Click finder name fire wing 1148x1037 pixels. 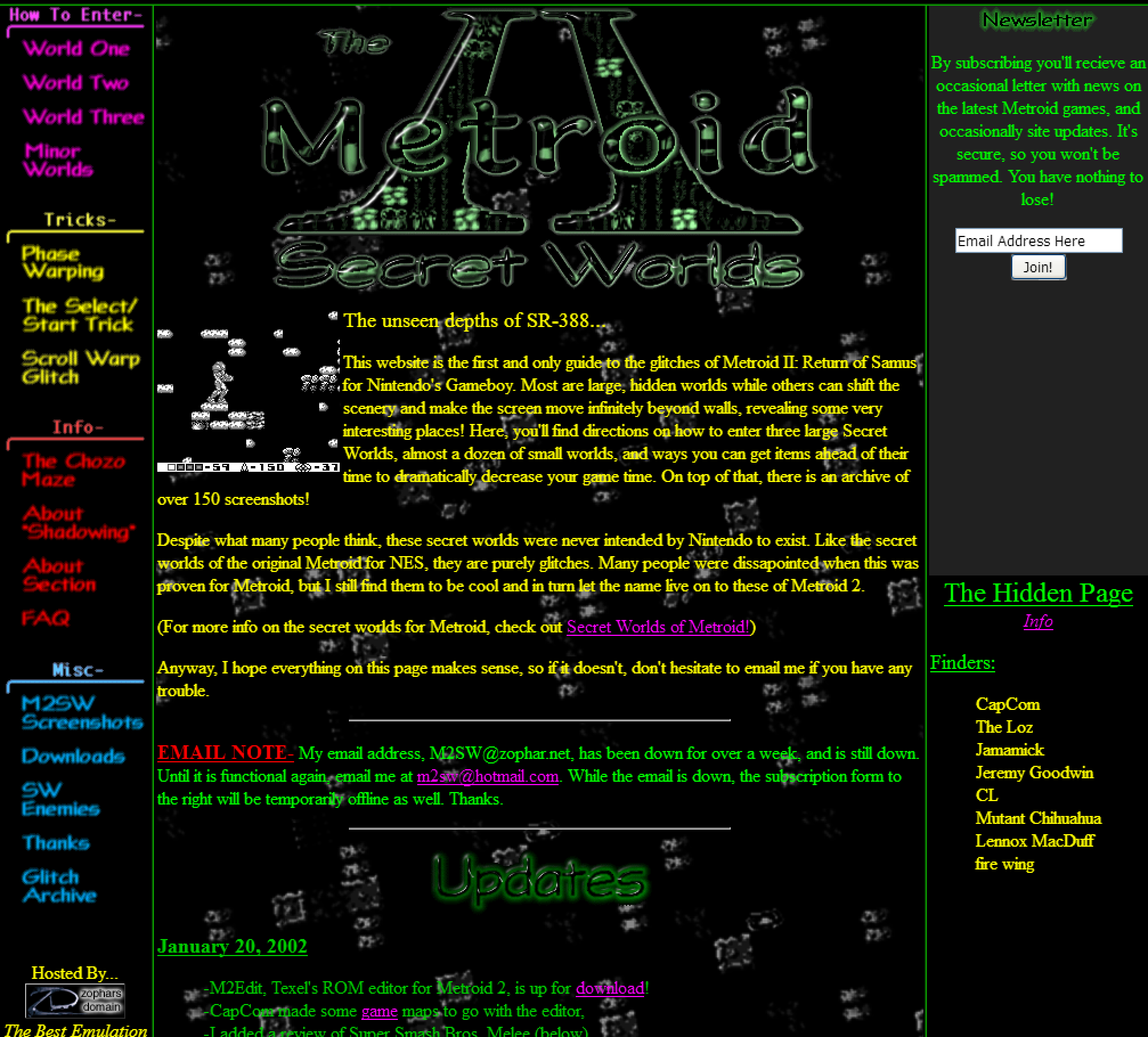(x=1005, y=864)
